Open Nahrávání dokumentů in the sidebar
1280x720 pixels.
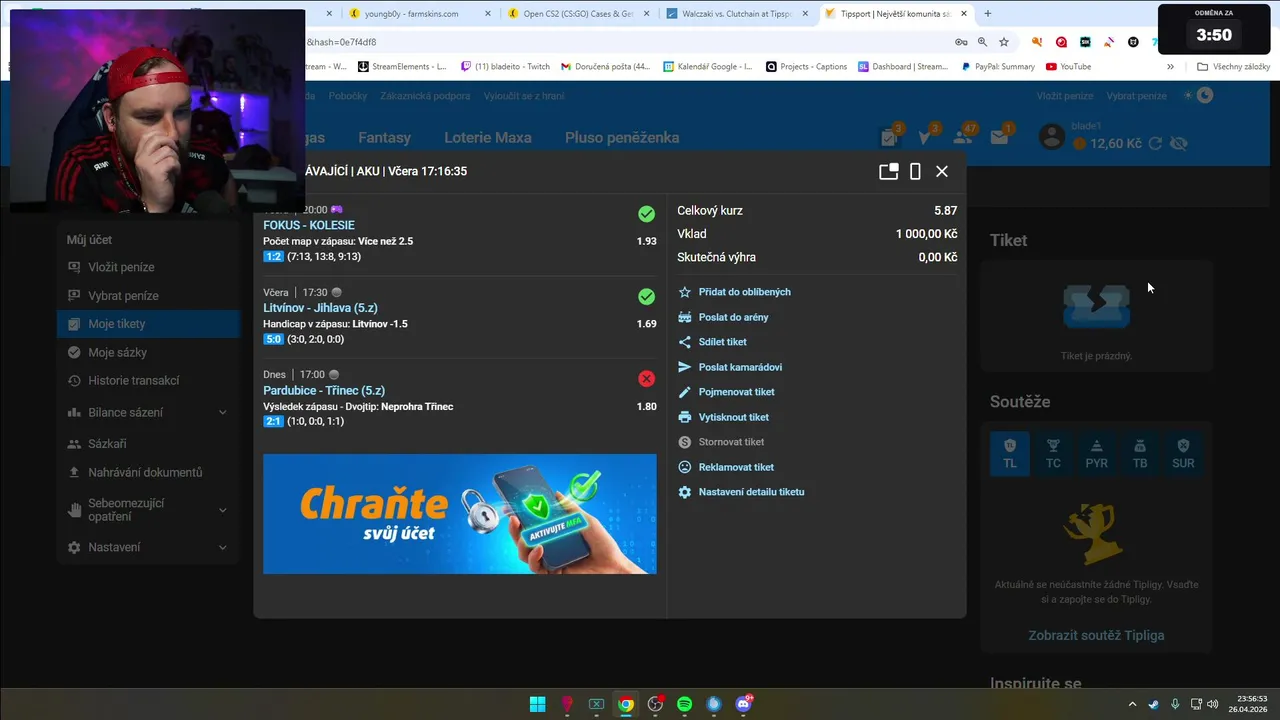pyautogui.click(x=148, y=472)
